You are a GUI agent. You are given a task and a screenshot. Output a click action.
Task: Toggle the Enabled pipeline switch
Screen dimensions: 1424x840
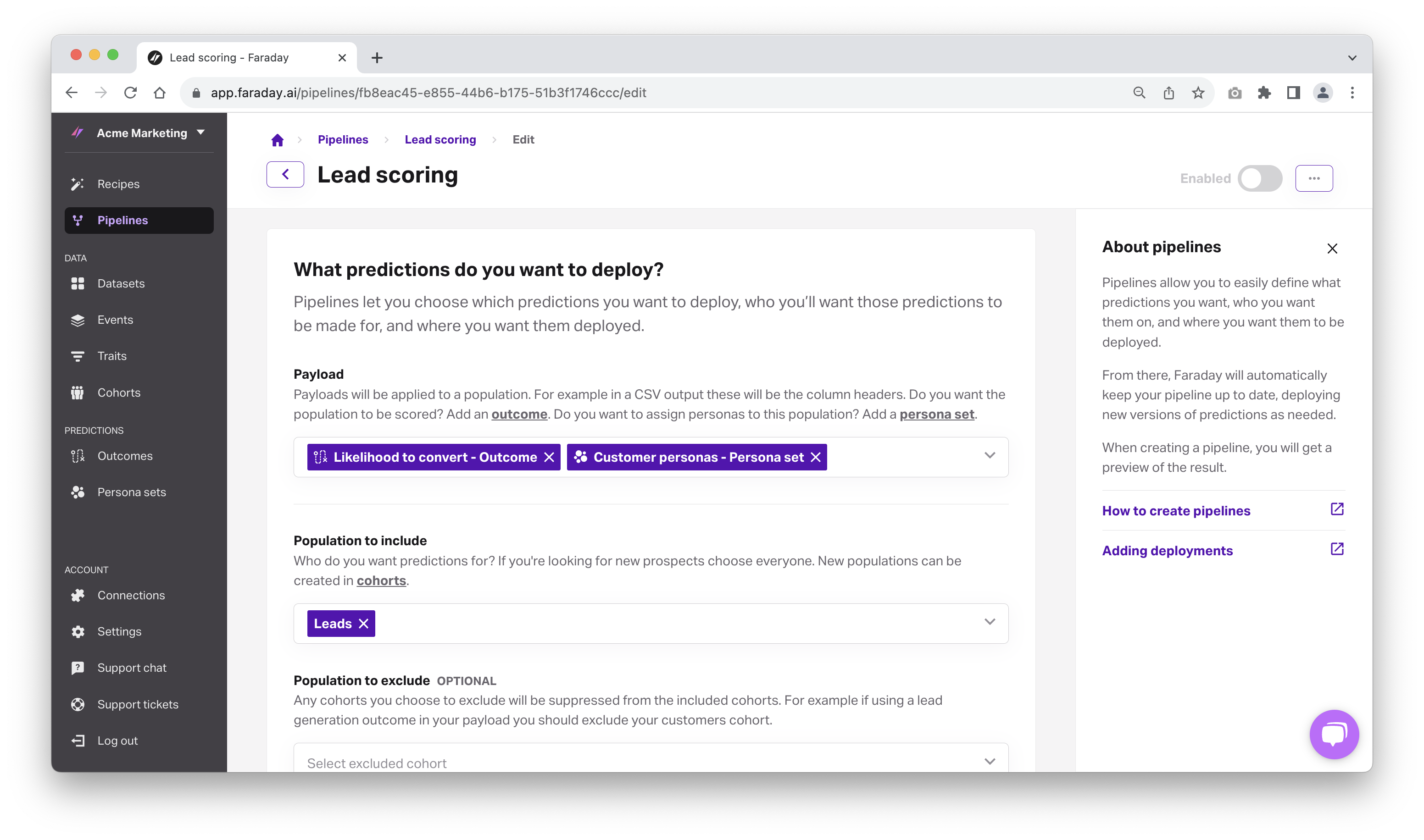tap(1259, 178)
